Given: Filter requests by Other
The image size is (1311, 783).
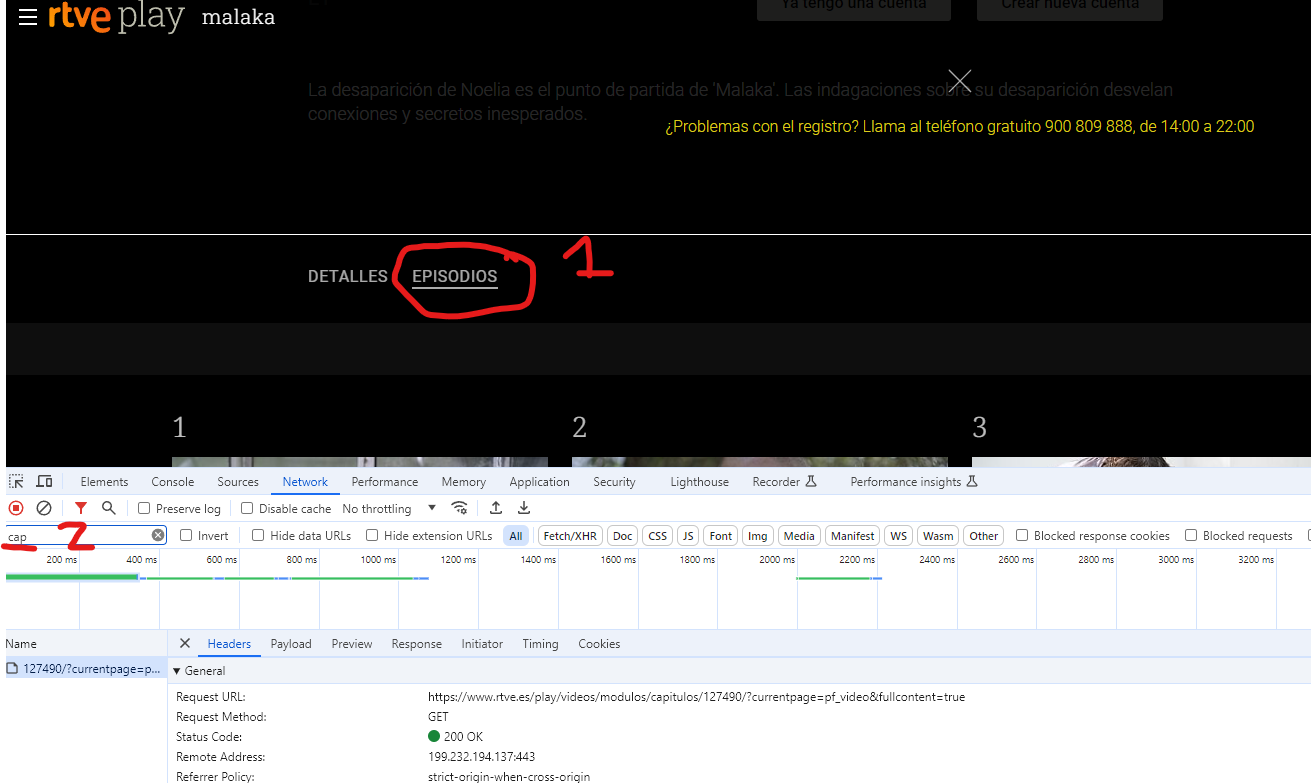Looking at the screenshot, I should pyautogui.click(x=984, y=536).
